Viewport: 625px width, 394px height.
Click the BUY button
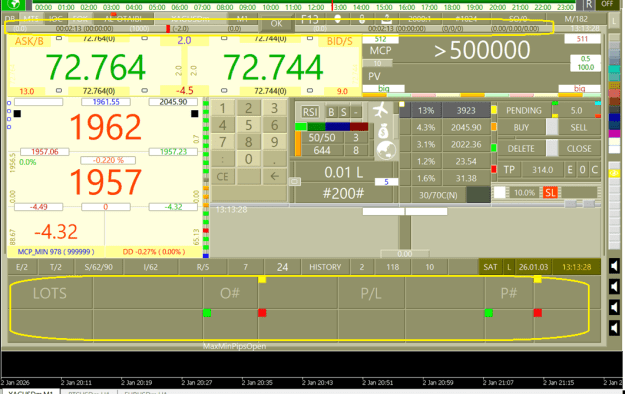[521, 128]
